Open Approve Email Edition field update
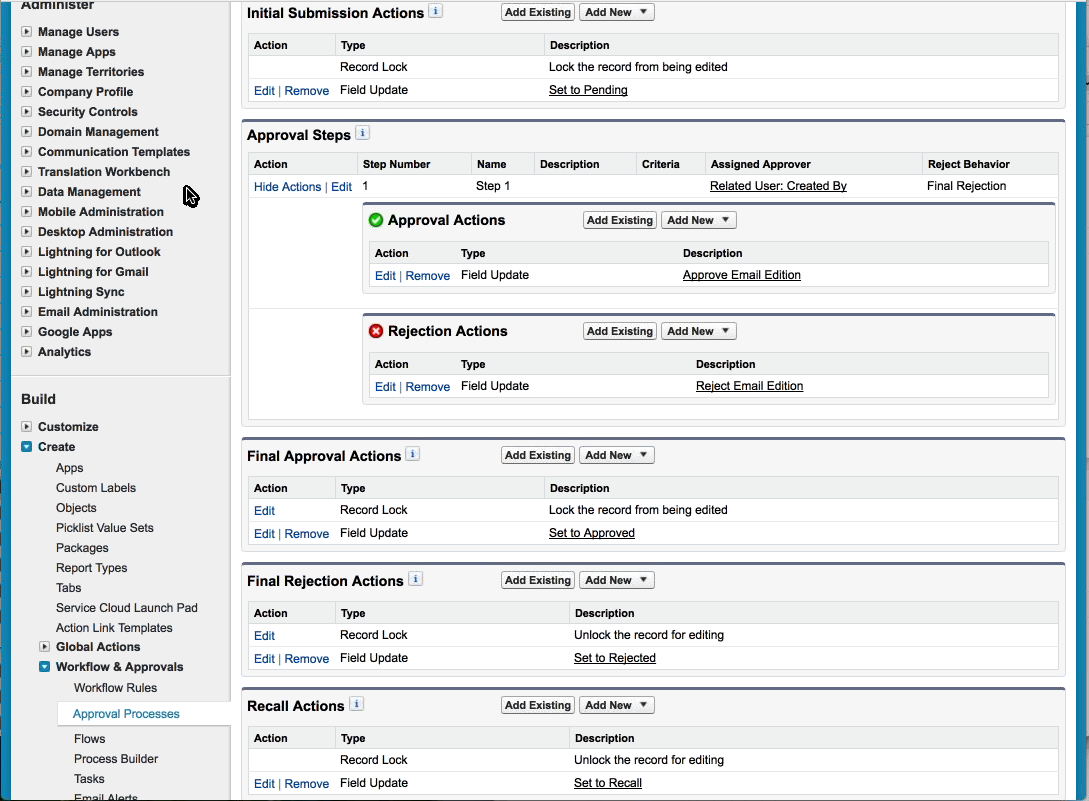 pos(741,275)
